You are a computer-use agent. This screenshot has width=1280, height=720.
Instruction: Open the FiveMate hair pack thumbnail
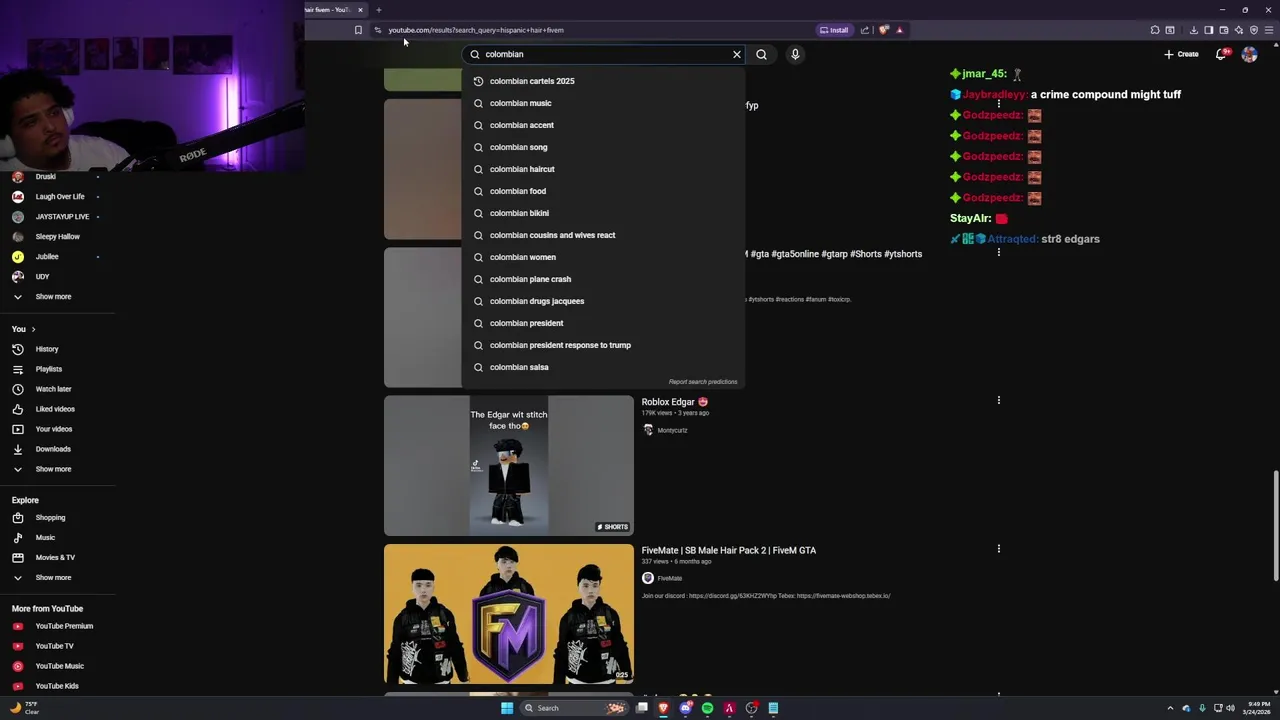coord(509,614)
